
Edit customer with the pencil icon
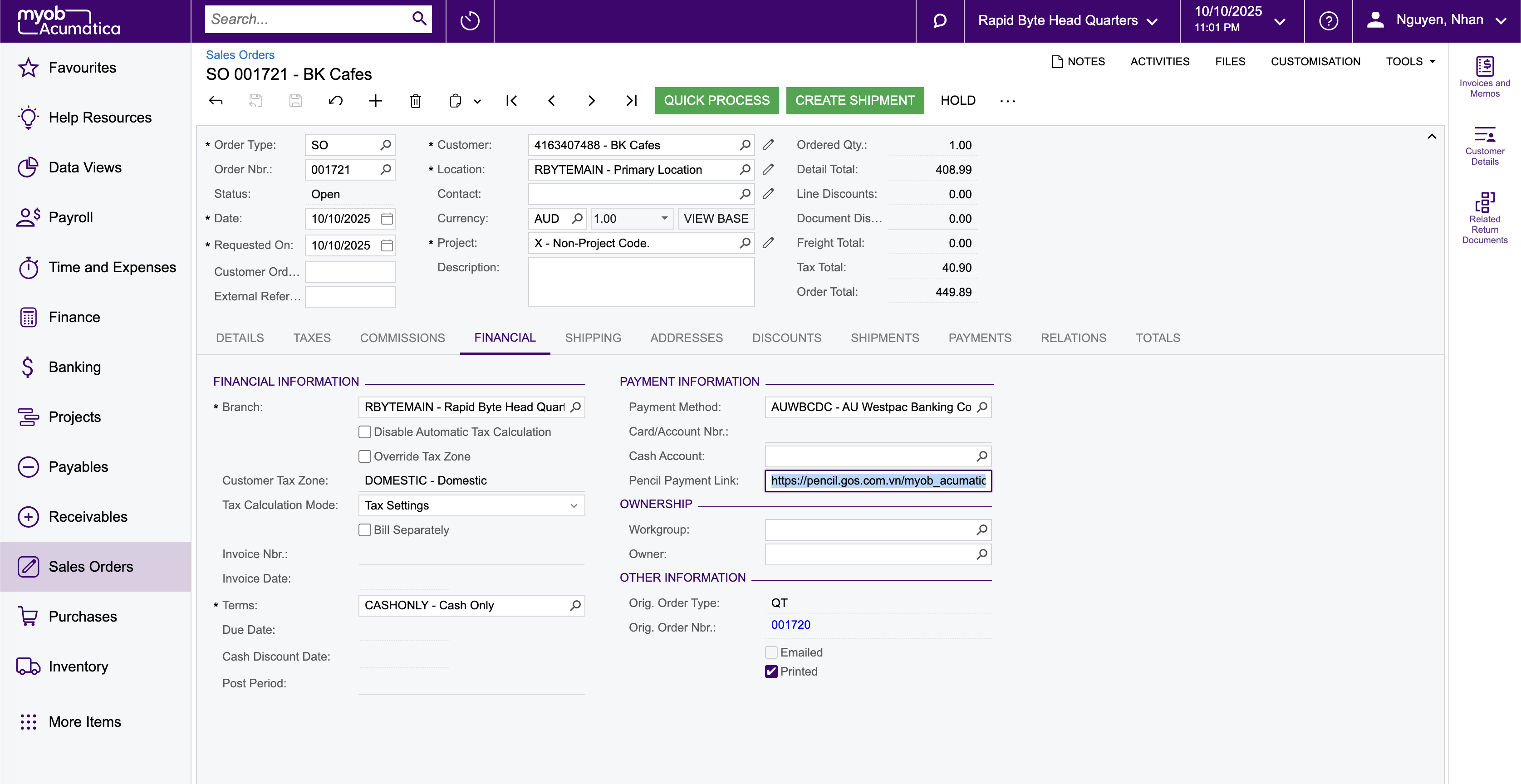[768, 145]
